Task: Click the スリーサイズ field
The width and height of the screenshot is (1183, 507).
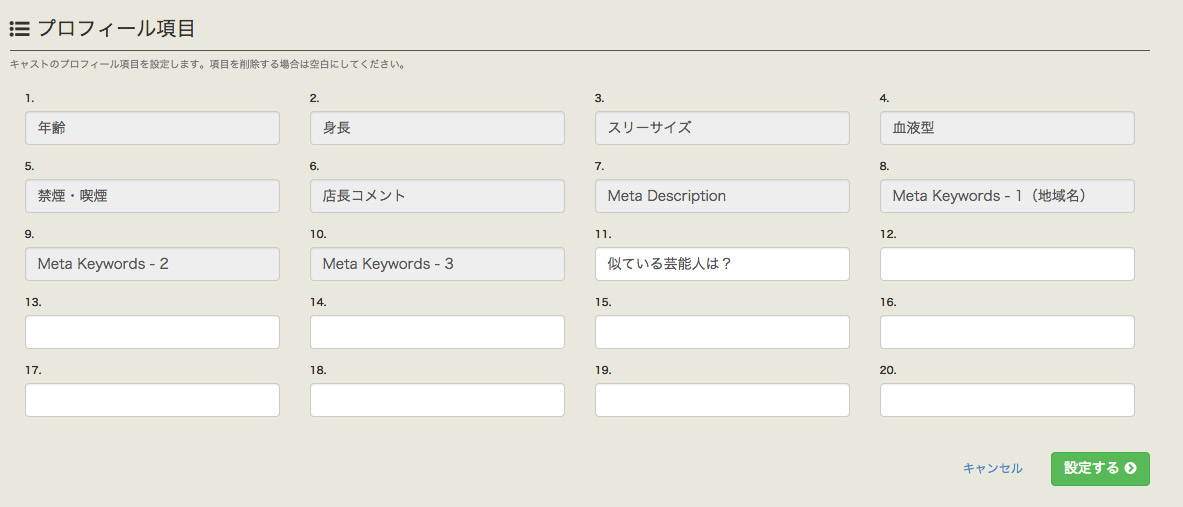Action: click(x=722, y=128)
